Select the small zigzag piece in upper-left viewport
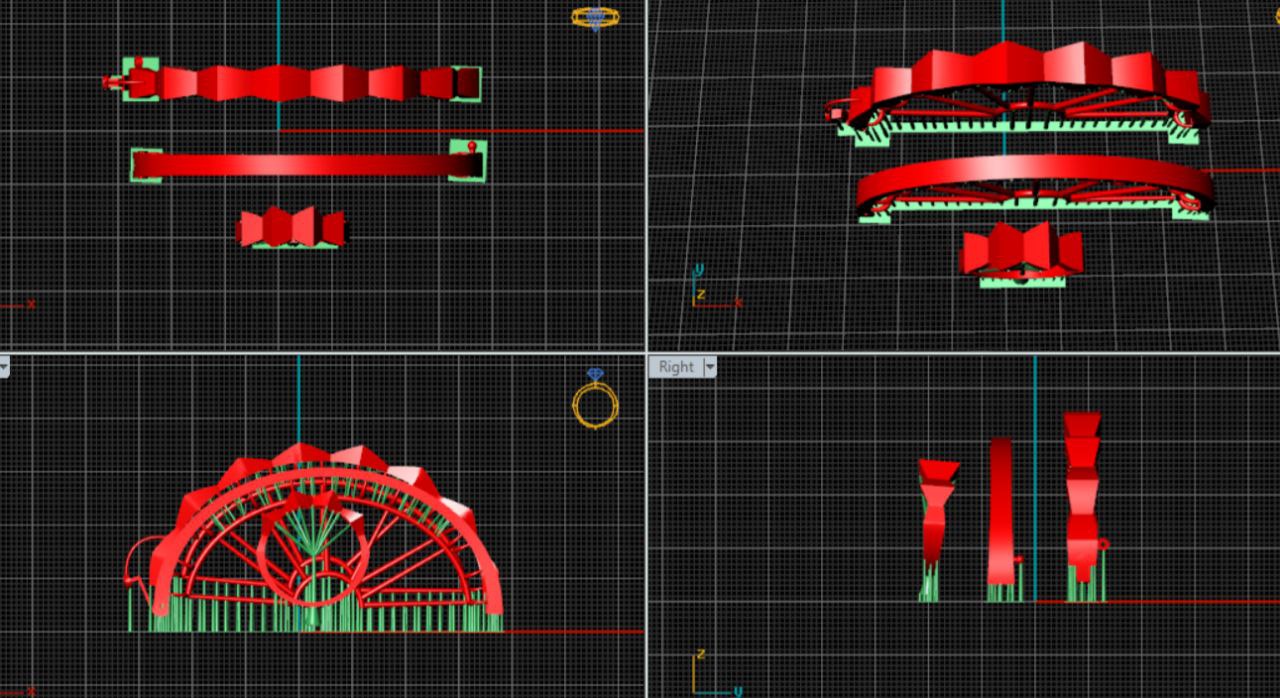Viewport: 1280px width, 698px height. pyautogui.click(x=290, y=227)
